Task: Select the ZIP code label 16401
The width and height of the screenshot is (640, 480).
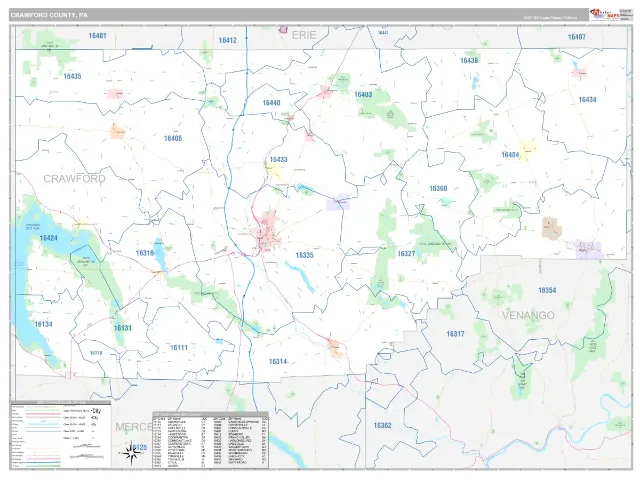Action: pyautogui.click(x=98, y=36)
